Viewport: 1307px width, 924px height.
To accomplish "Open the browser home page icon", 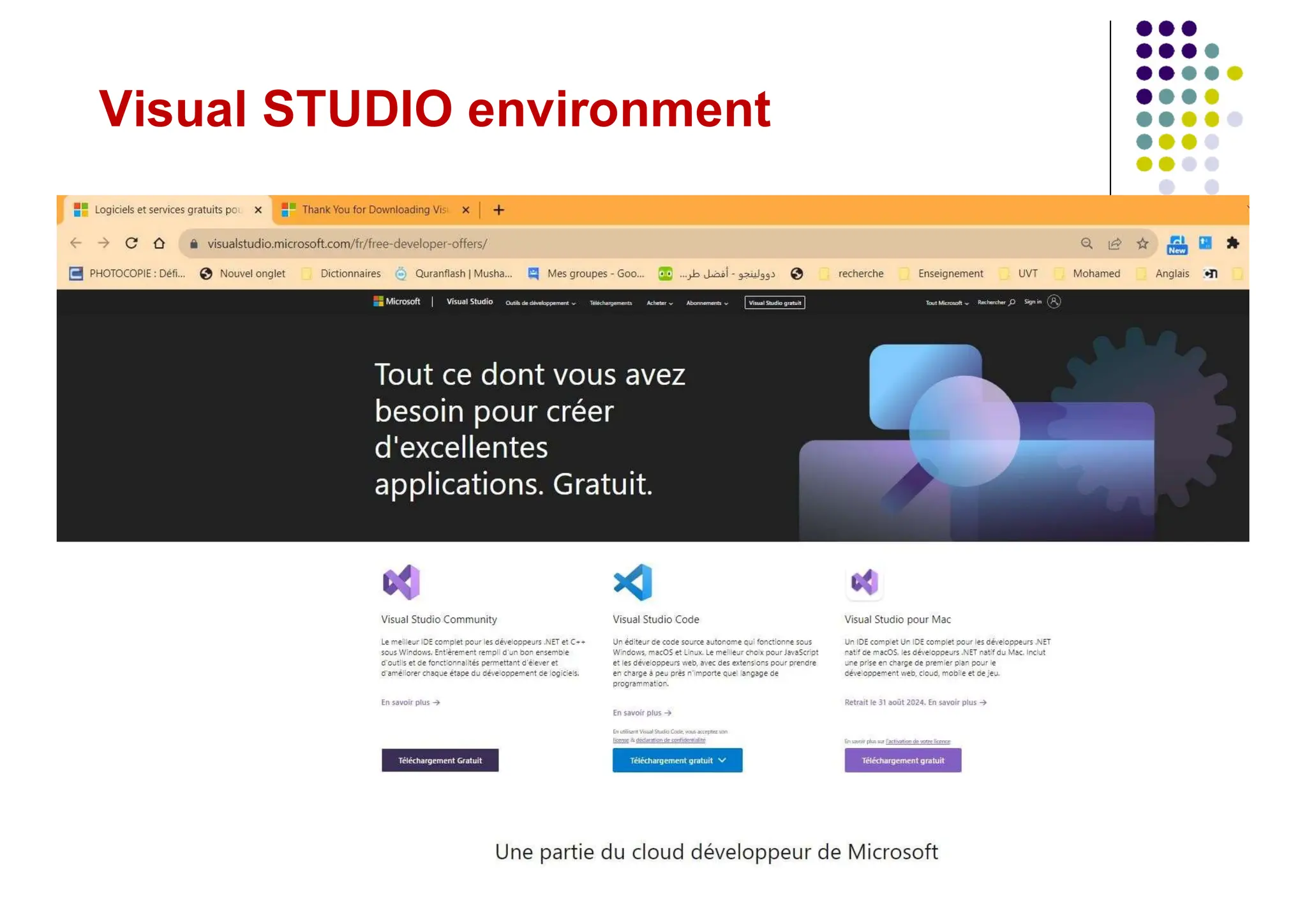I will [x=160, y=243].
